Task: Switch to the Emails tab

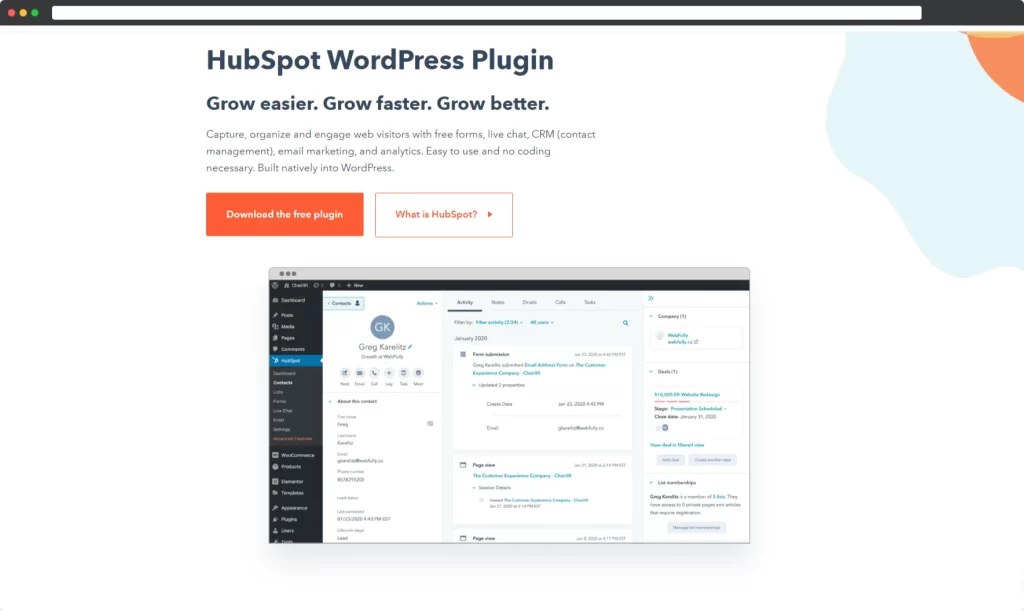Action: (530, 302)
